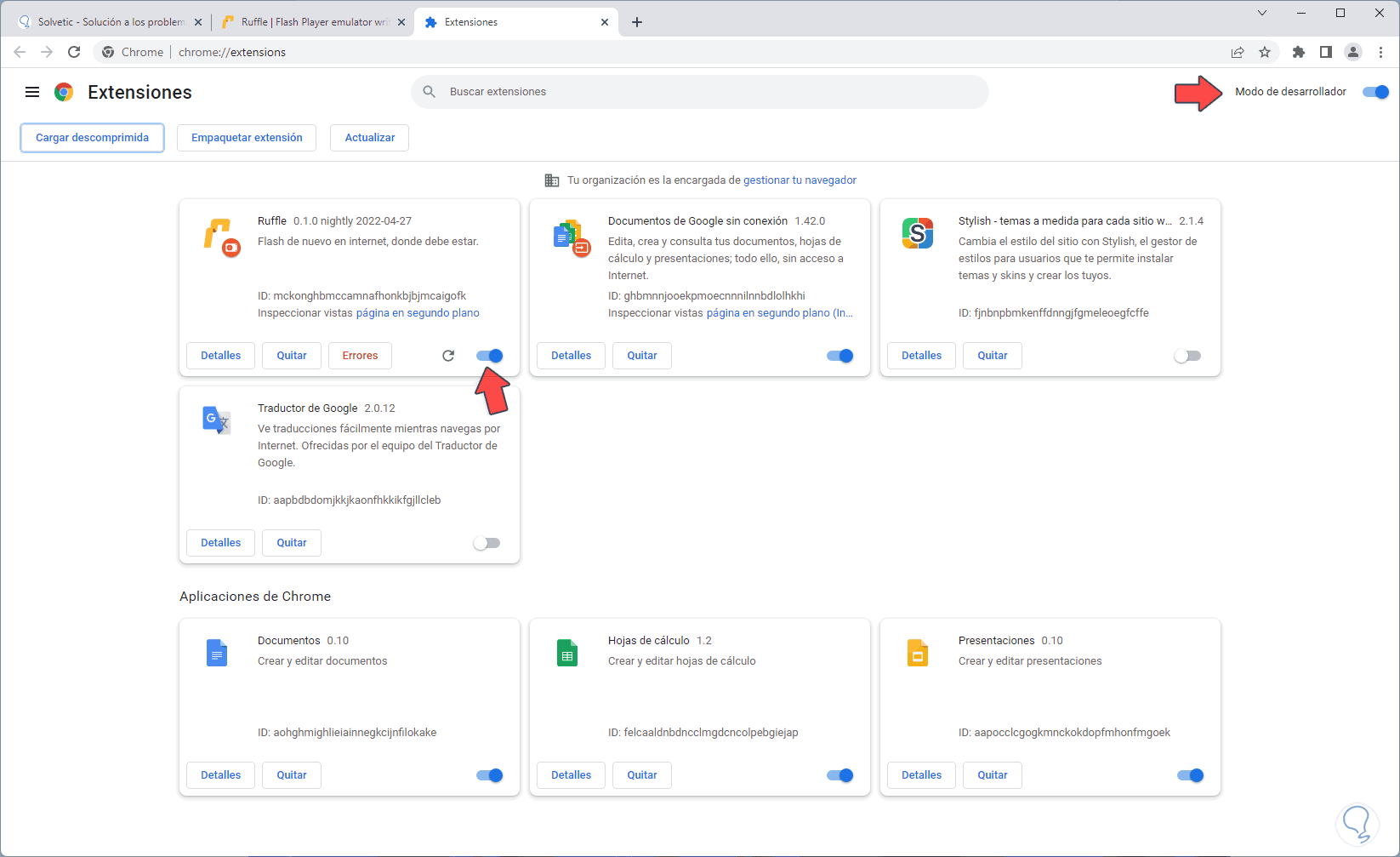
Task: Open the Extensions hamburger main menu
Action: [x=32, y=92]
